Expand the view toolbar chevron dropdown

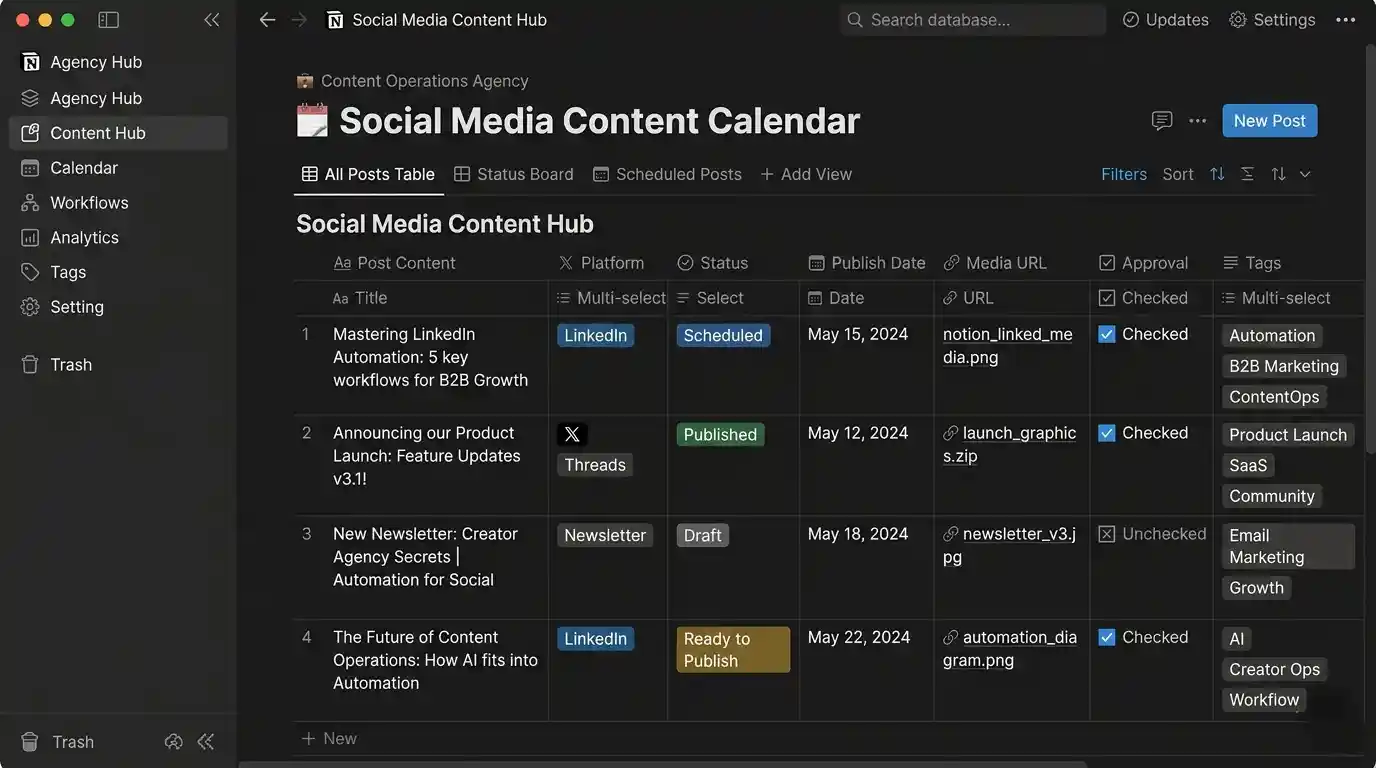pyautogui.click(x=1305, y=174)
